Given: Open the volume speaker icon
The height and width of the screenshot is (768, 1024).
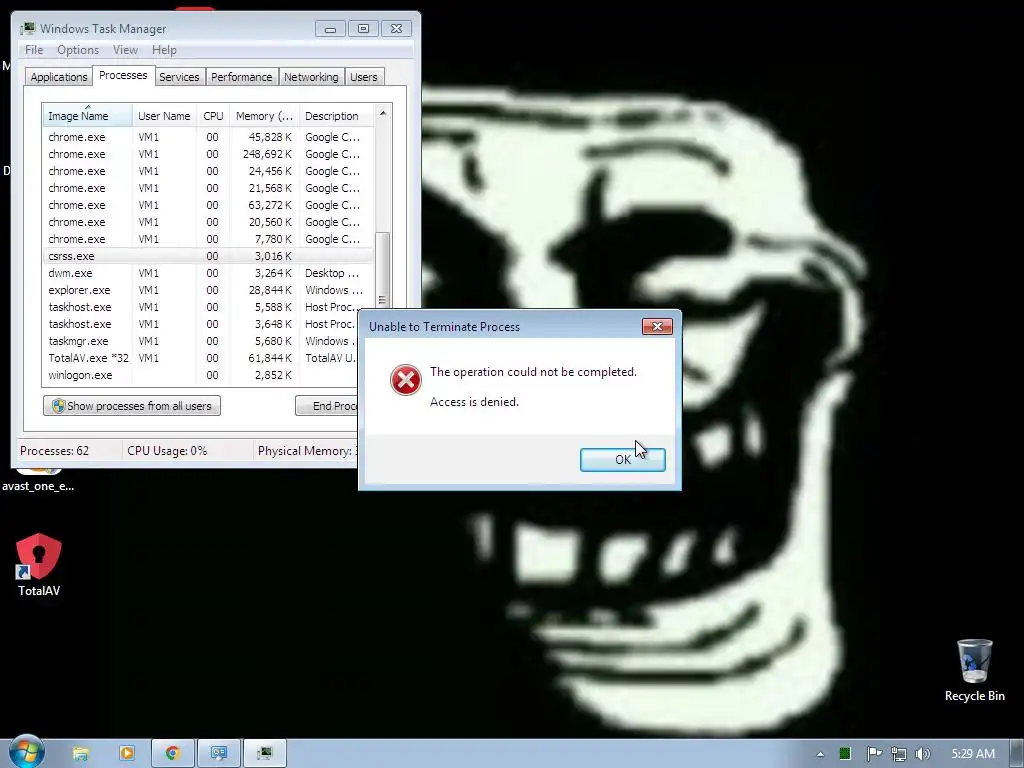Looking at the screenshot, I should [x=923, y=754].
